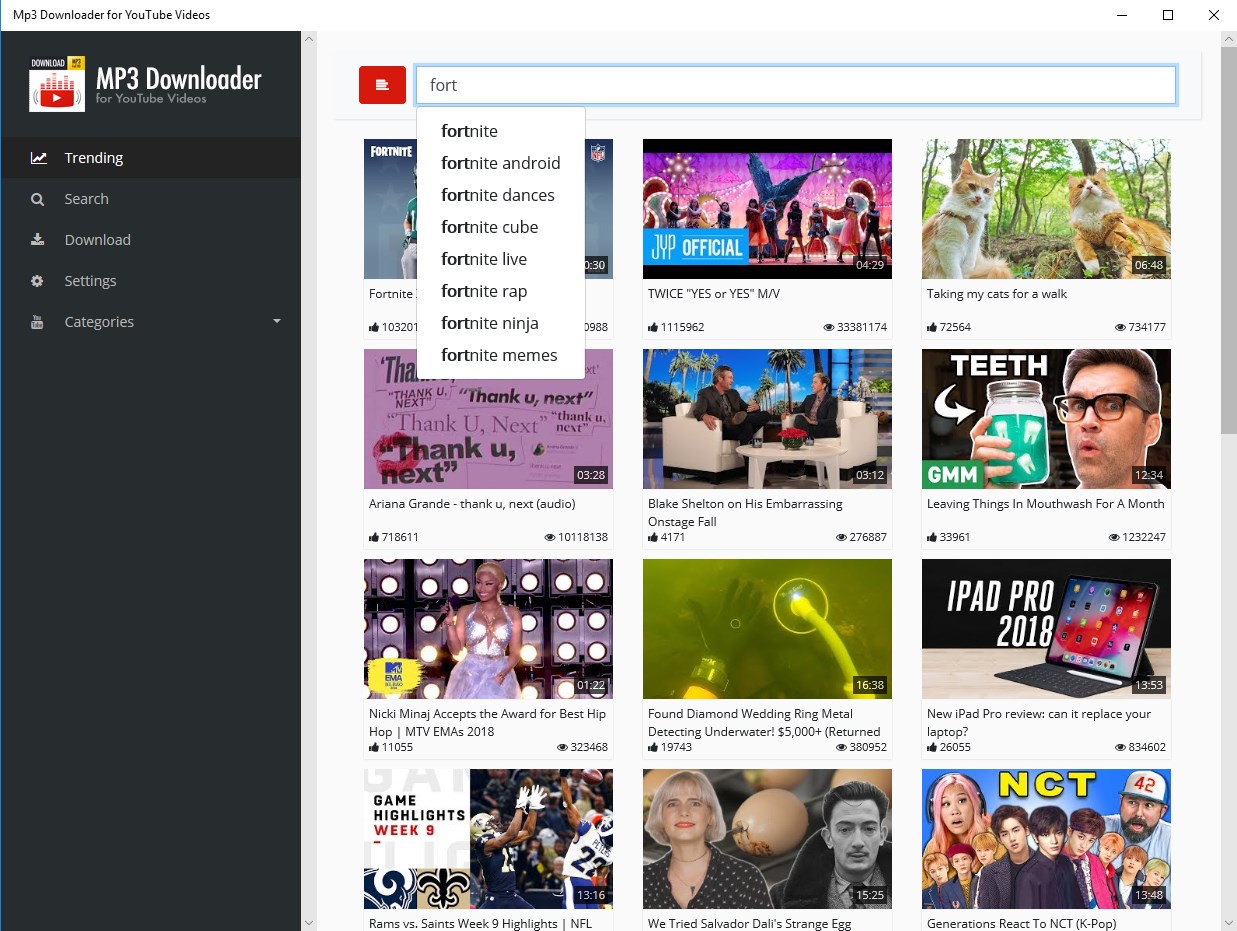Screen dimensions: 1237x931
Task: Click thumbs-up icon on Nicki Minaj card
Action: tap(374, 747)
